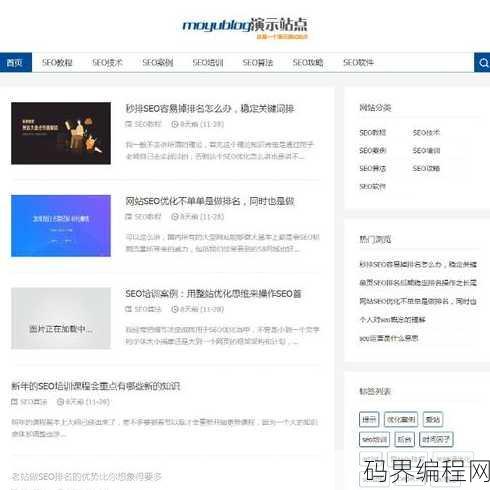The width and height of the screenshot is (490, 490).
Task: Click clock icon under SEO培训案例 article
Action: pyautogui.click(x=175, y=309)
